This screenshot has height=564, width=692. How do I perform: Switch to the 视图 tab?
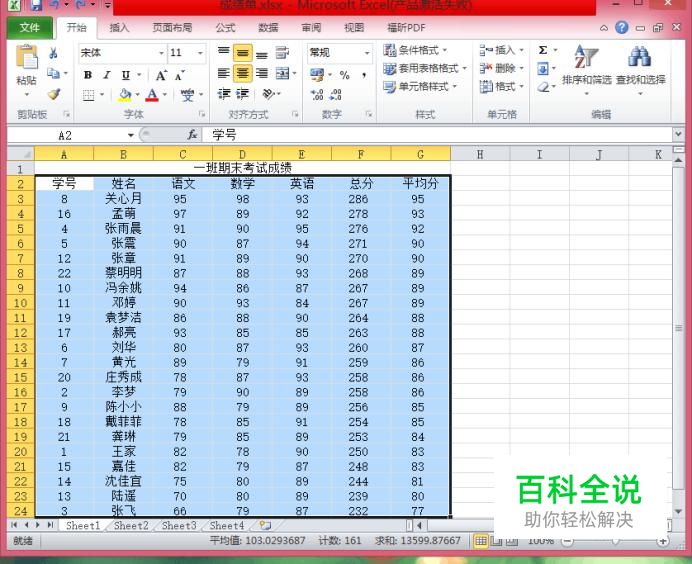tap(354, 28)
